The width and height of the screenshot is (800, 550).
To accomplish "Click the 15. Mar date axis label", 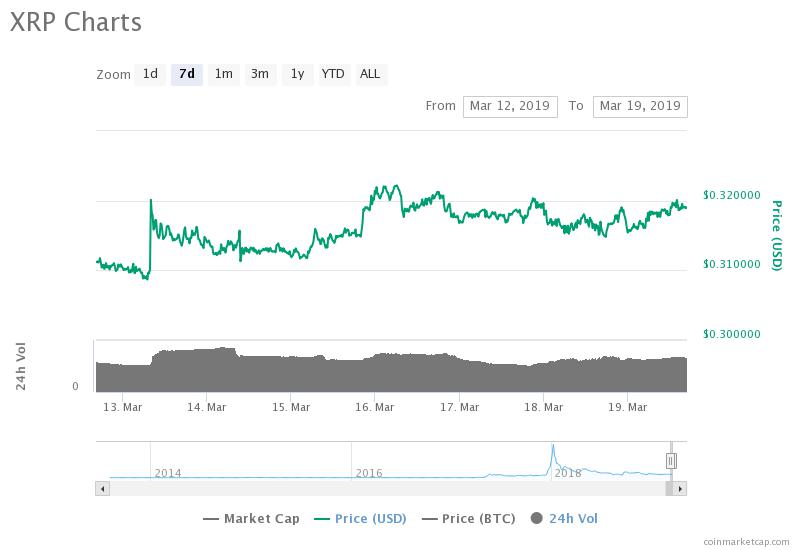I will click(x=291, y=407).
